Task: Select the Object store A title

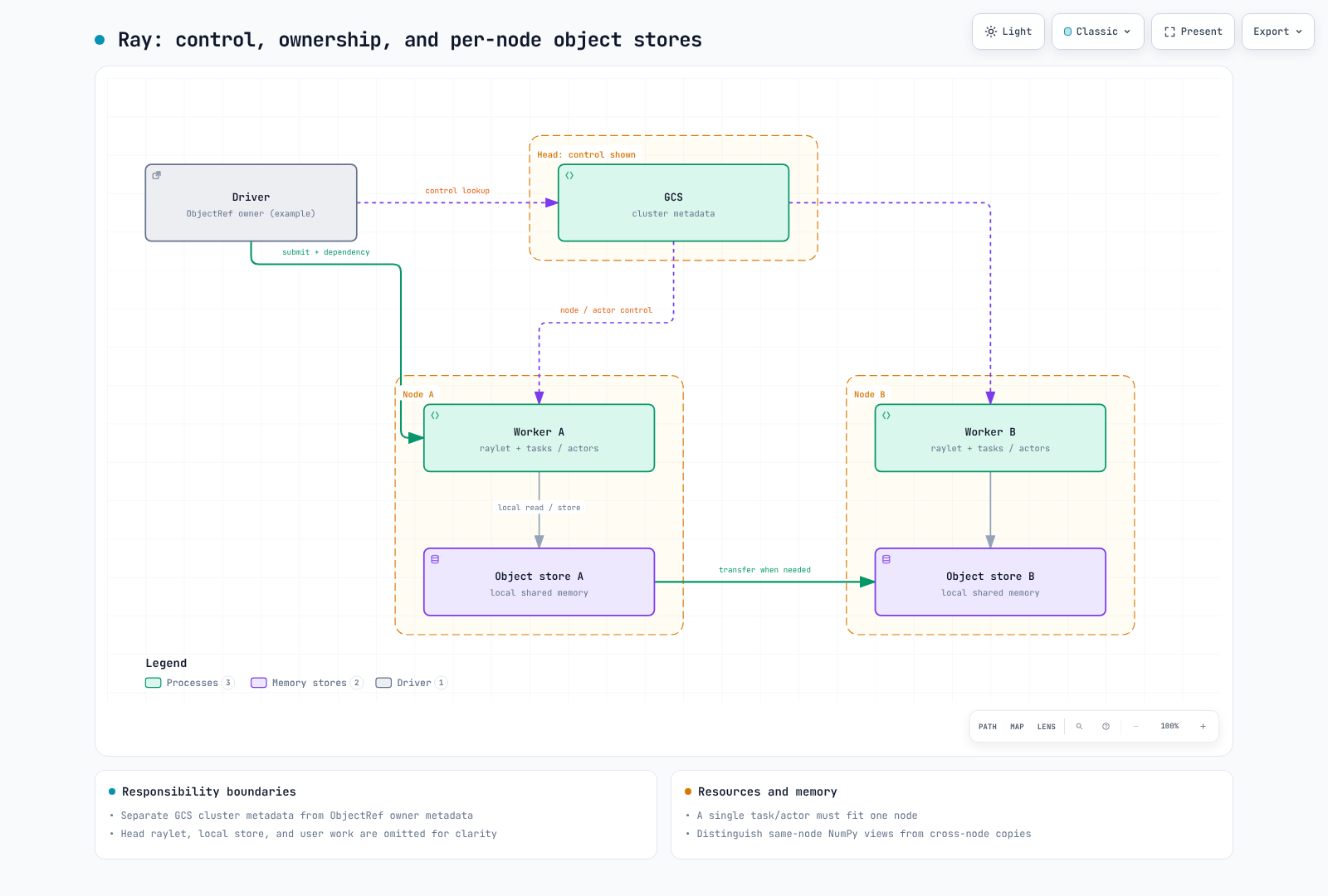Action: 539,577
